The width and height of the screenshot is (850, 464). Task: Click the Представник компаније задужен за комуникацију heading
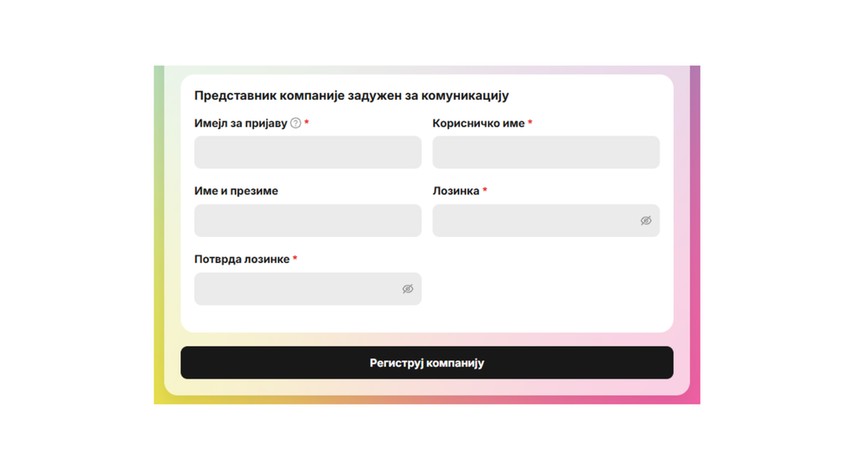pyautogui.click(x=351, y=95)
